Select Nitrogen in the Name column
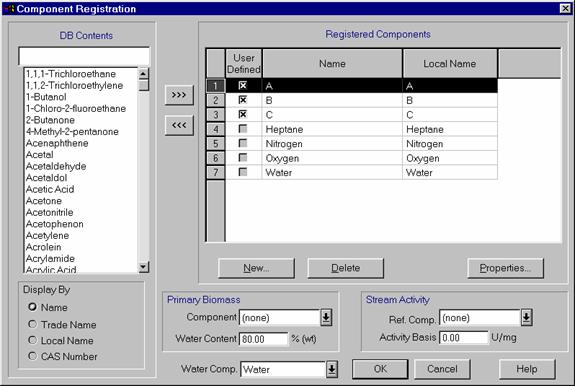The image size is (575, 386). pyautogui.click(x=332, y=144)
